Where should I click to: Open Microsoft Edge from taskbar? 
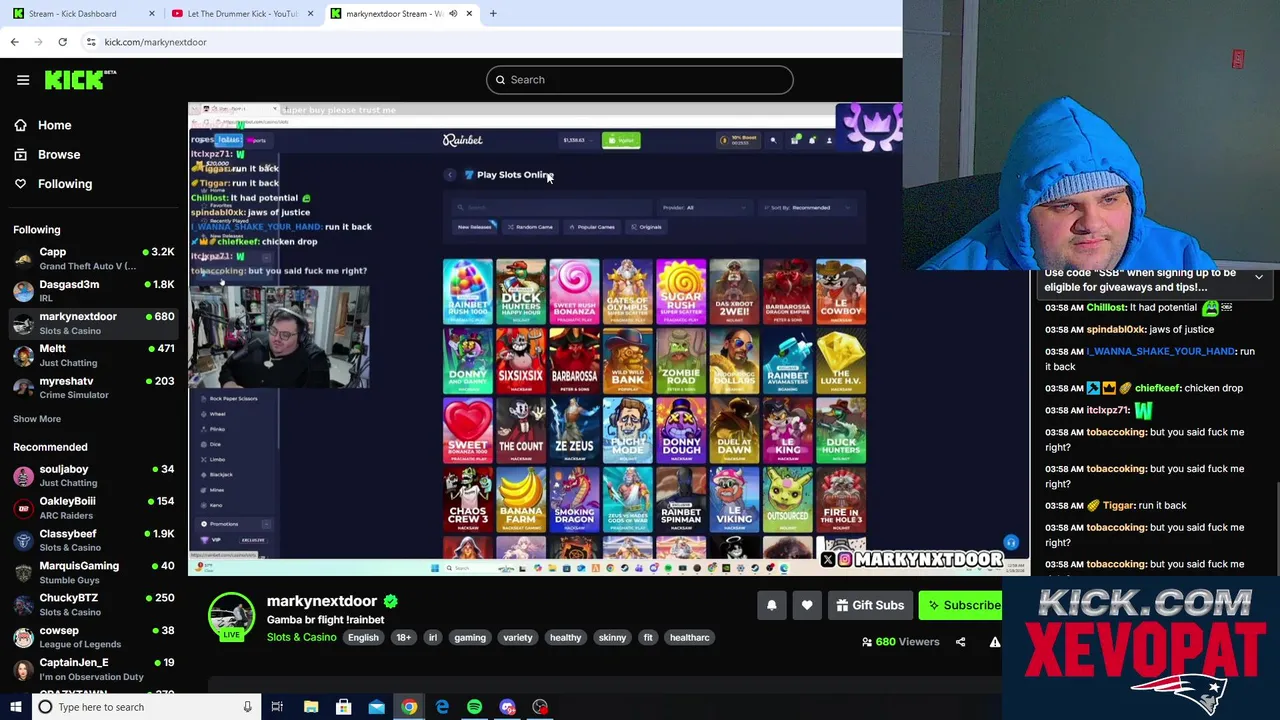pos(442,707)
